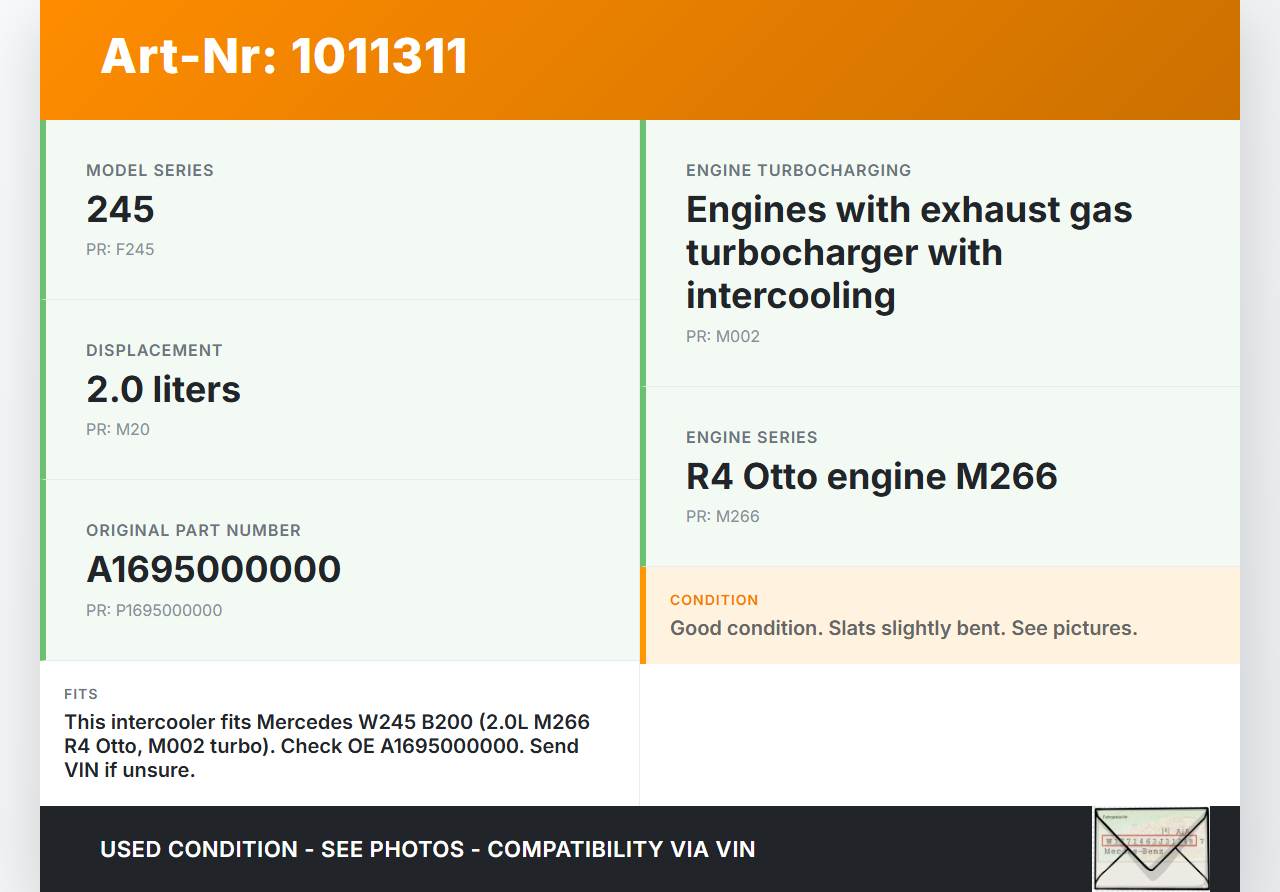Screen dimensions: 1280x892
Task: Click the PR: M266 code under engine series
Action: tap(723, 516)
